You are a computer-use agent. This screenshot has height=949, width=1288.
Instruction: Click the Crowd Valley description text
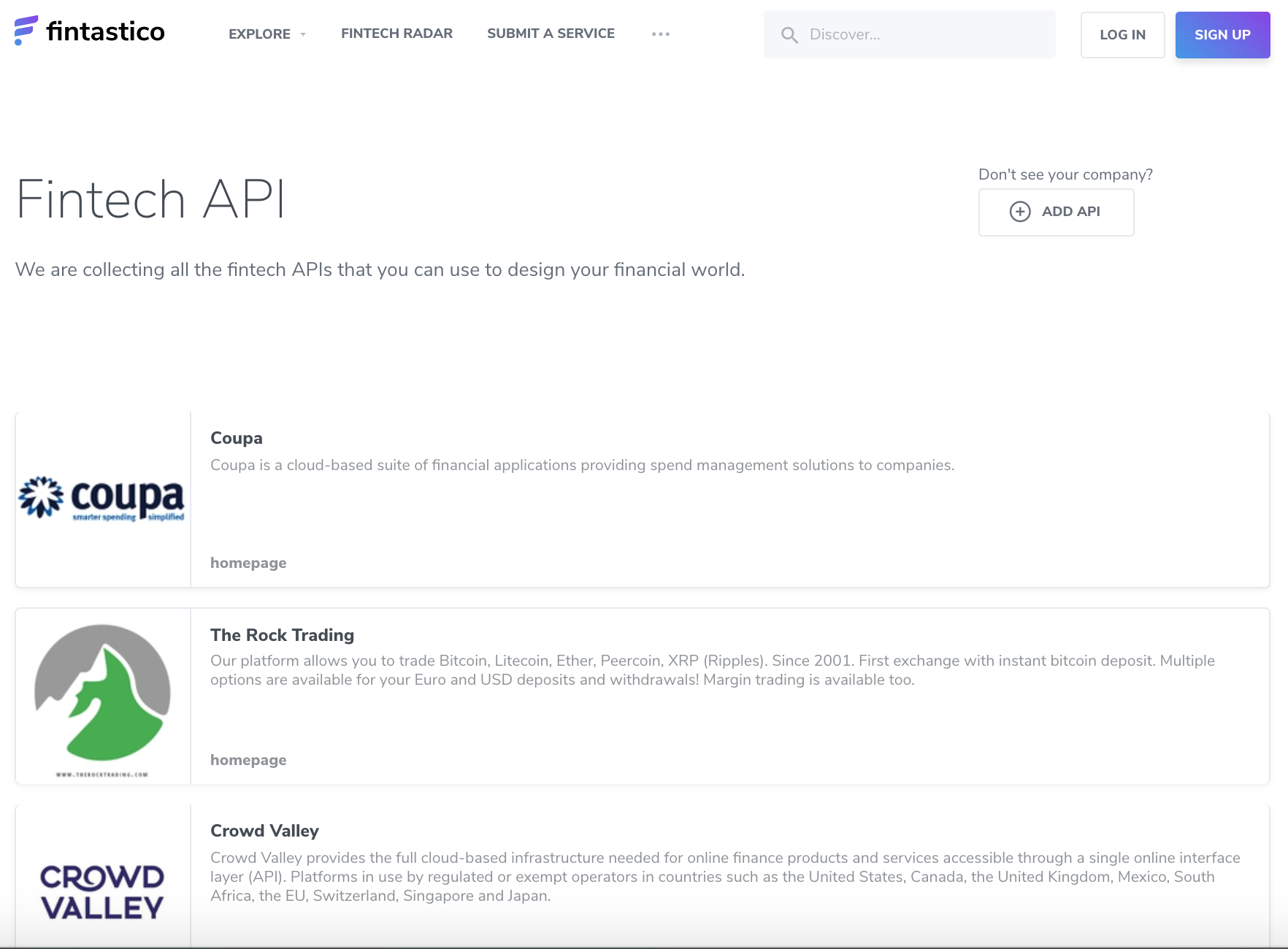[725, 877]
